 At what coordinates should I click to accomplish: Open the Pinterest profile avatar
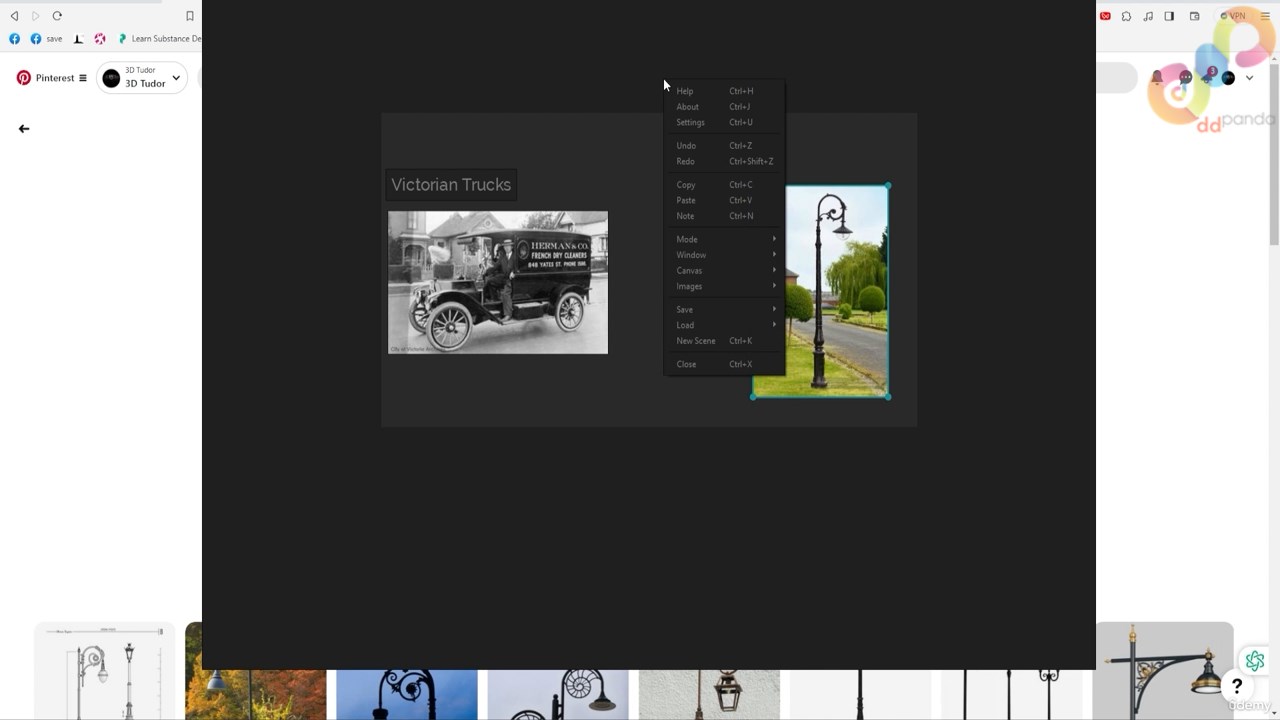click(1228, 78)
